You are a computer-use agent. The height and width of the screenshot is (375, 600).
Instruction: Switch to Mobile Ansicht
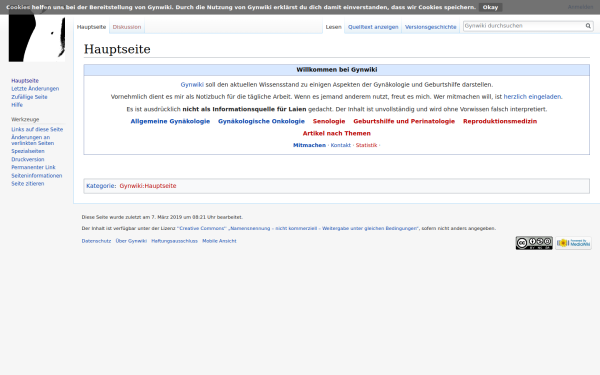tap(219, 241)
